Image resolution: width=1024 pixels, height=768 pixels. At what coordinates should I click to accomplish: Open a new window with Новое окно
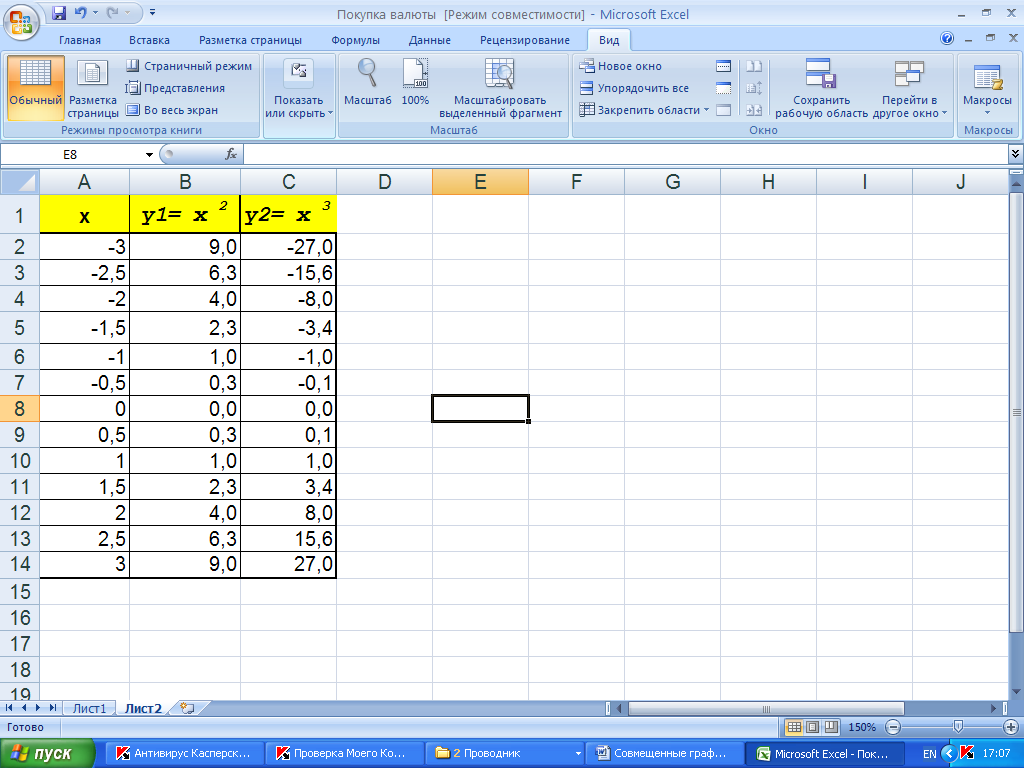coord(621,66)
